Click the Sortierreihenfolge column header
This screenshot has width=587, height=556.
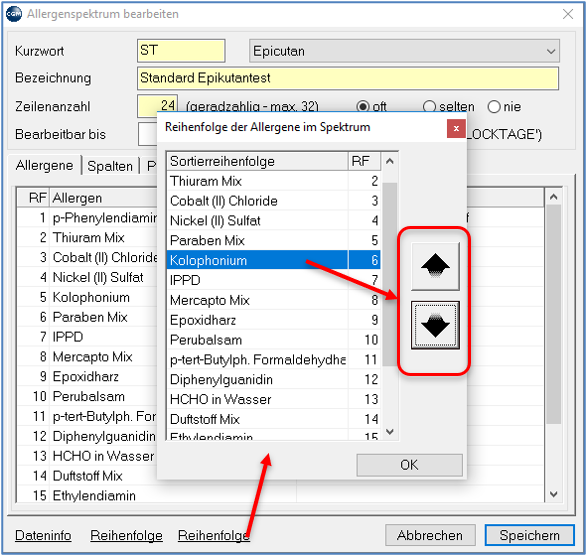coord(258,161)
